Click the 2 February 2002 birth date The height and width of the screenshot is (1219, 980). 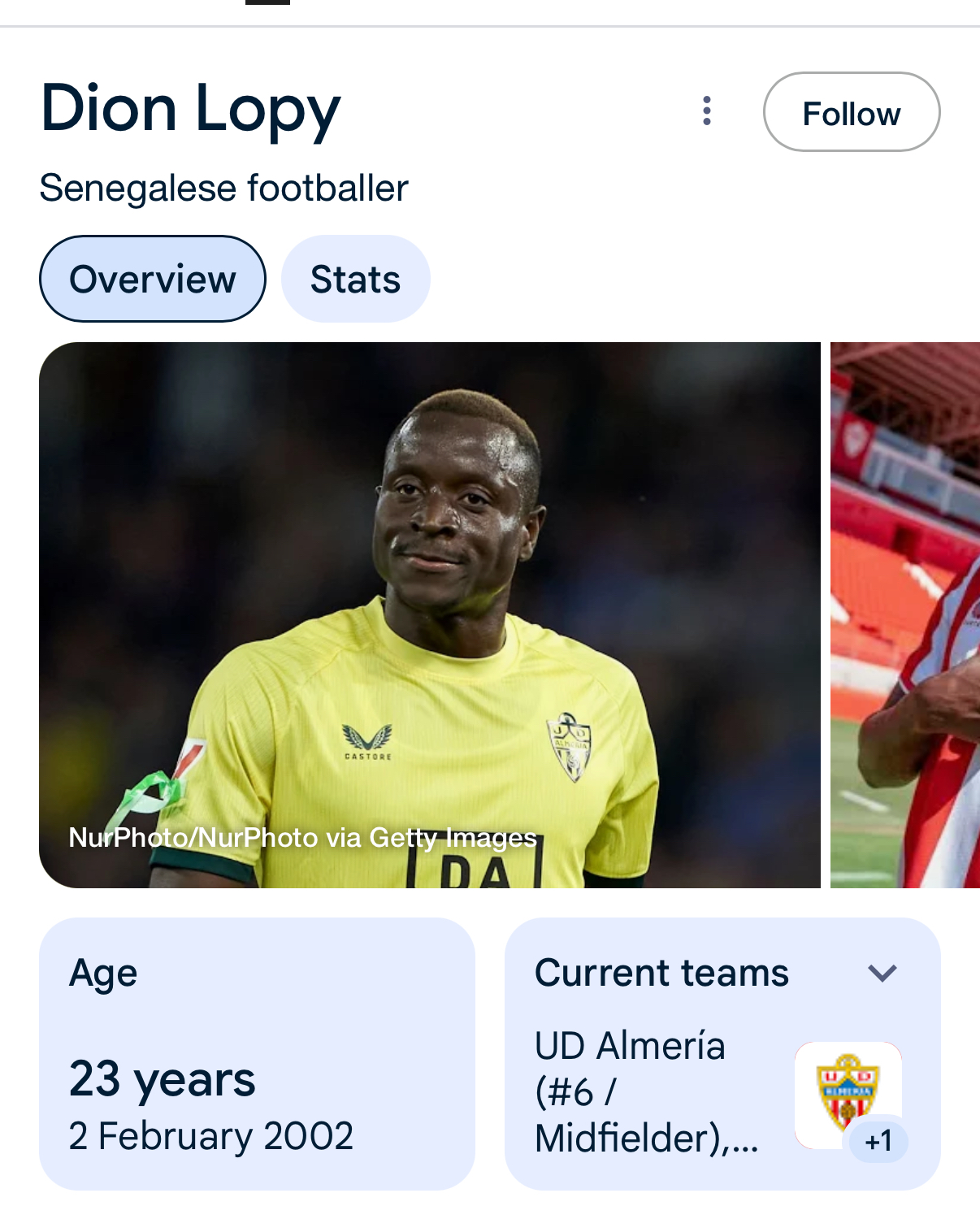coord(211,1135)
